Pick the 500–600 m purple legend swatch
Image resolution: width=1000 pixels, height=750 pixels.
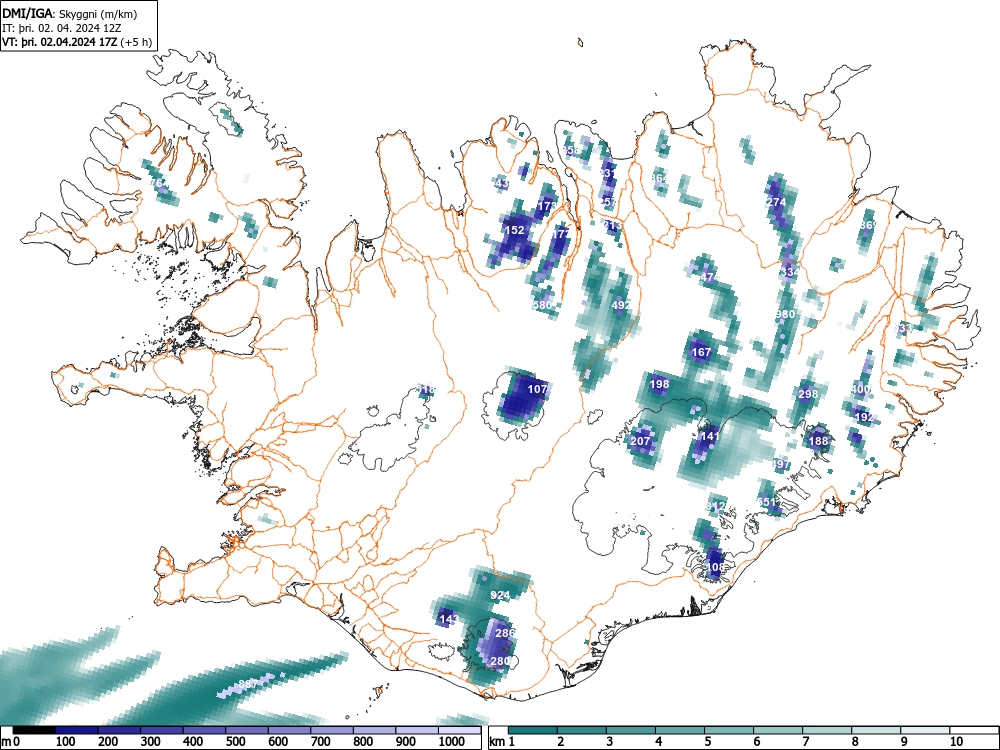(x=247, y=730)
